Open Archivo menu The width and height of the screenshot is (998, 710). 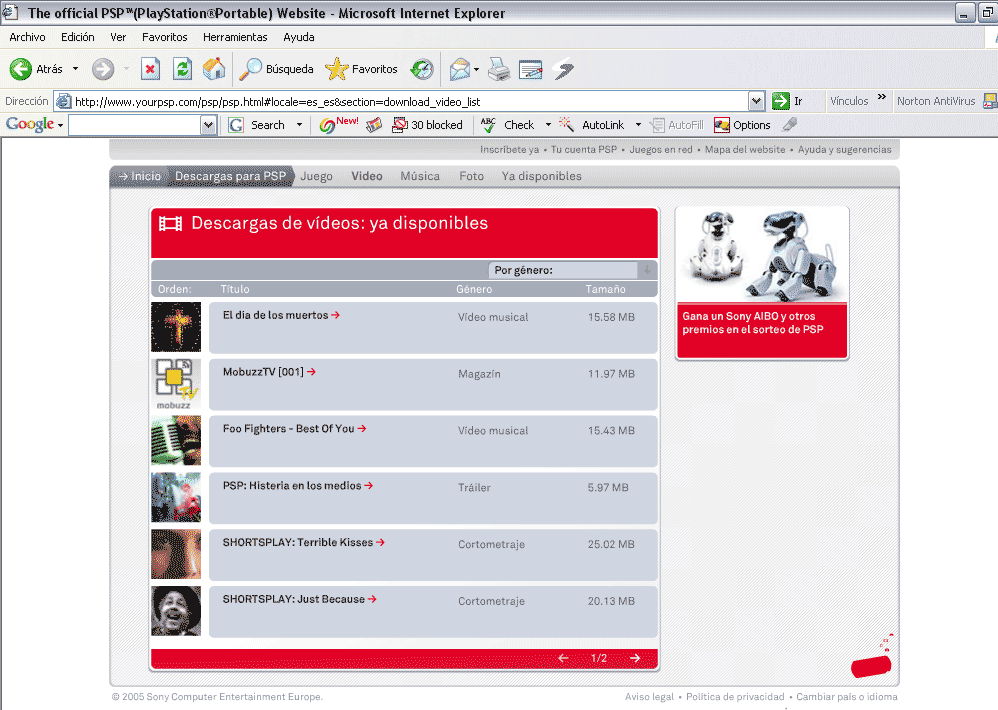[27, 37]
